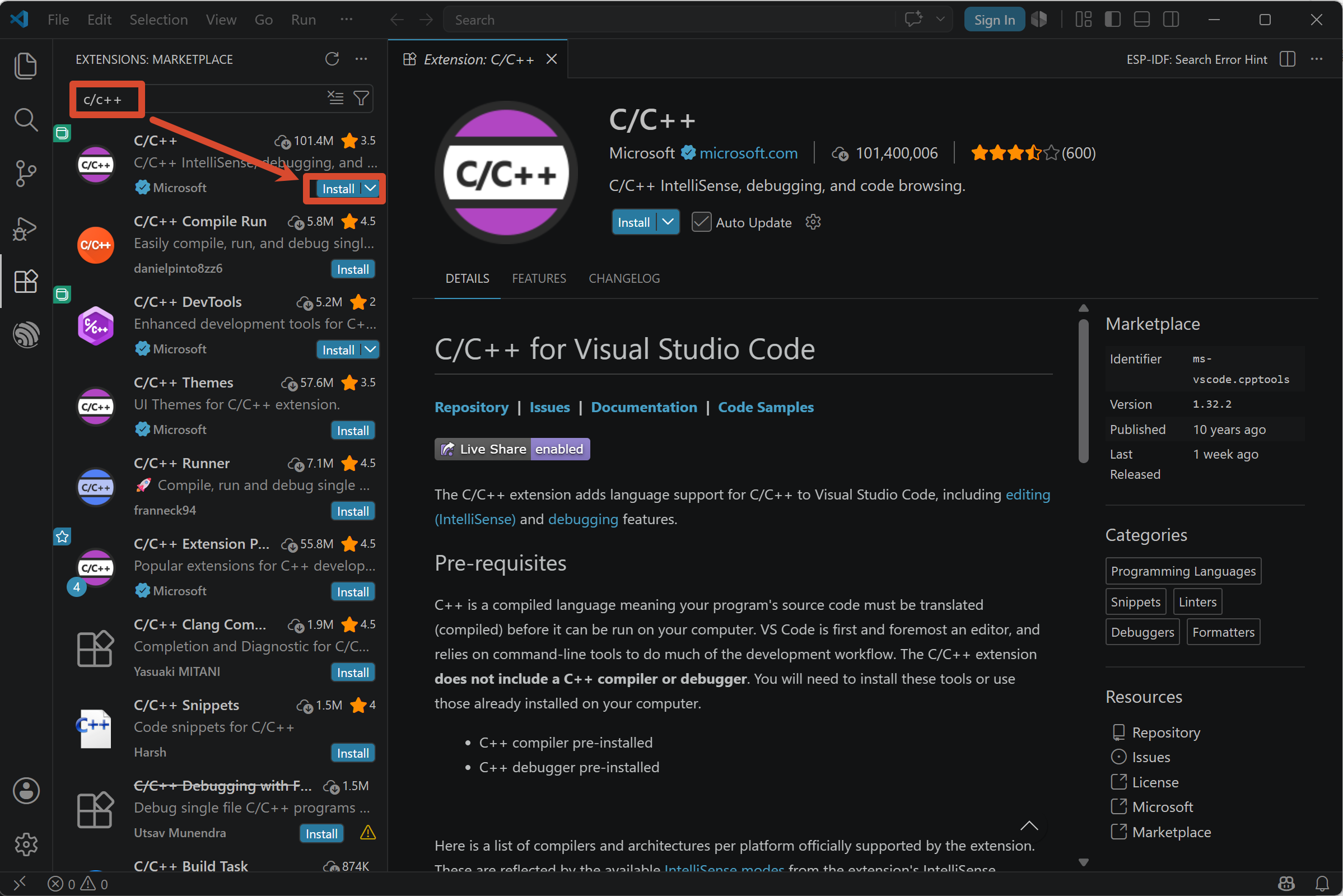Refresh the extensions marketplace list
This screenshot has width=1343, height=896.
point(332,59)
